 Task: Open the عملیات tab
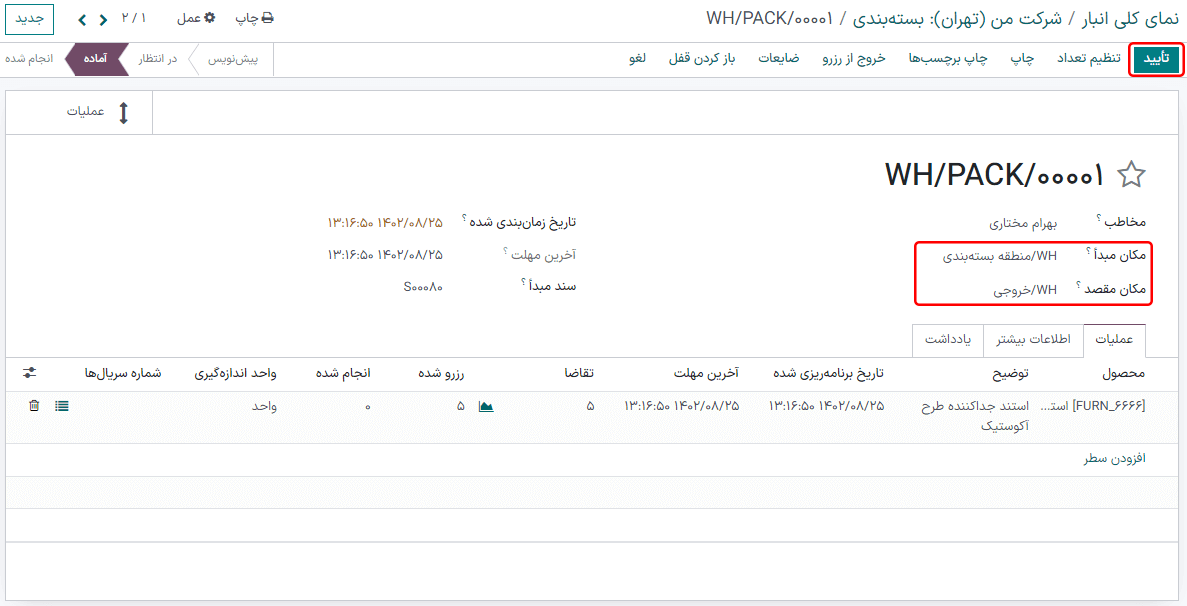coord(1114,340)
